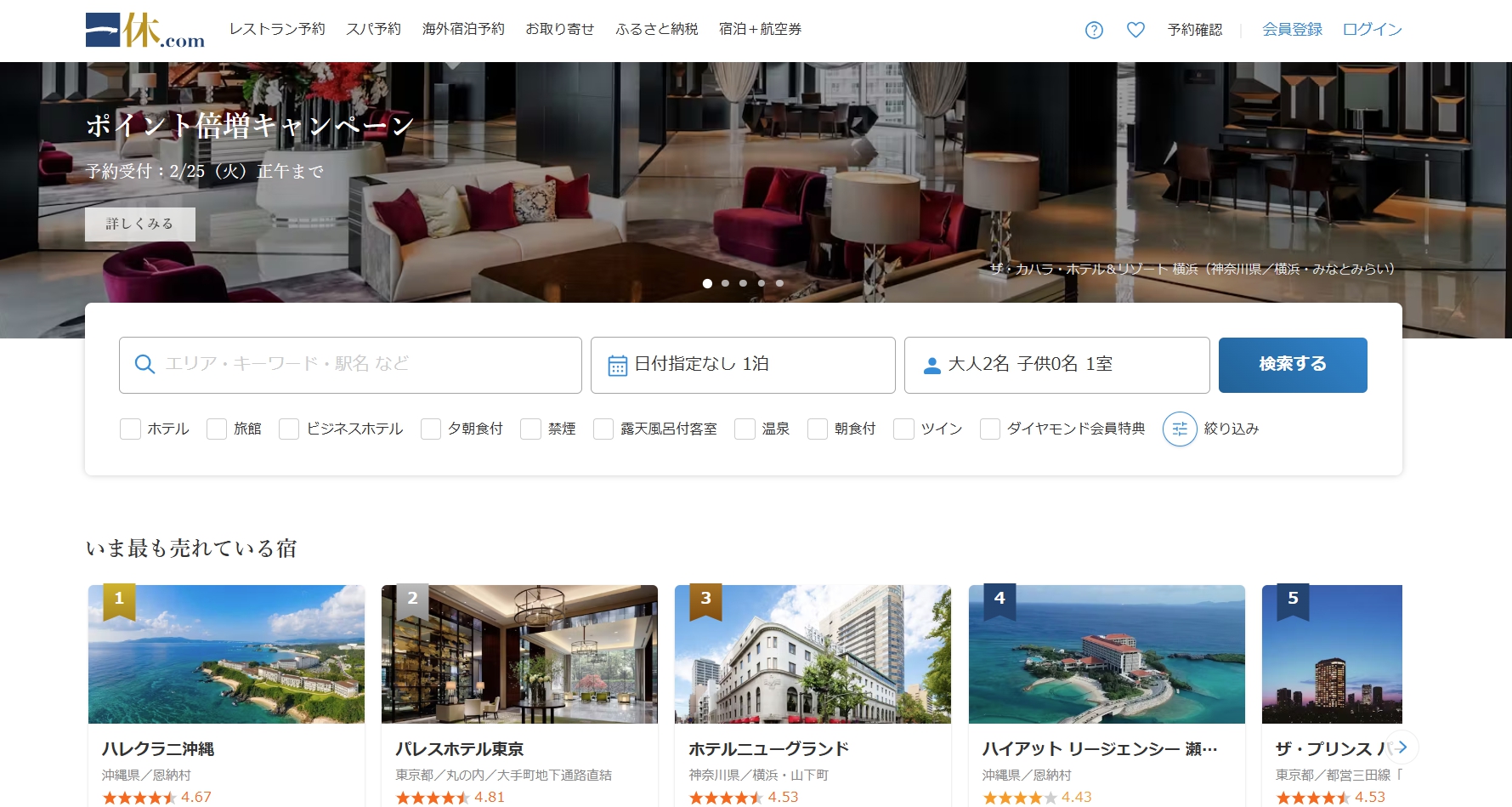1512x807 pixels.
Task: Open the ハイアット リージェンシー photo
Action: pos(1107,654)
